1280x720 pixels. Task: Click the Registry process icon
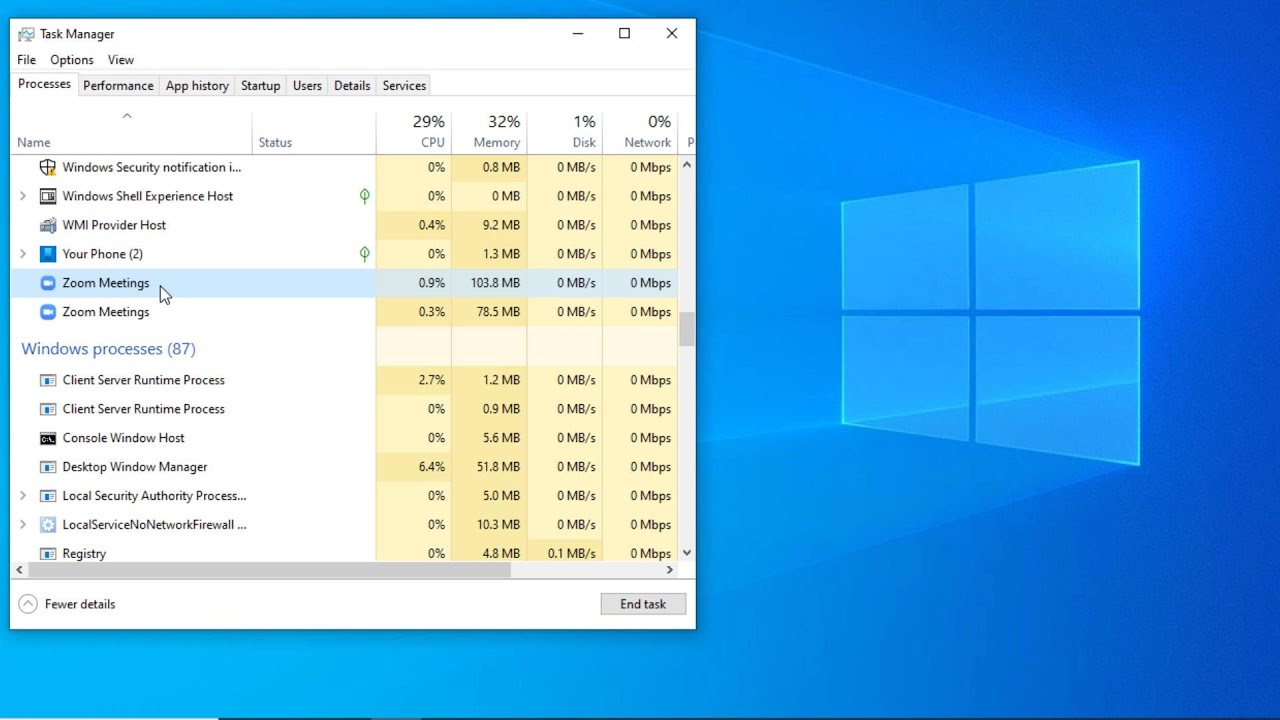click(47, 553)
